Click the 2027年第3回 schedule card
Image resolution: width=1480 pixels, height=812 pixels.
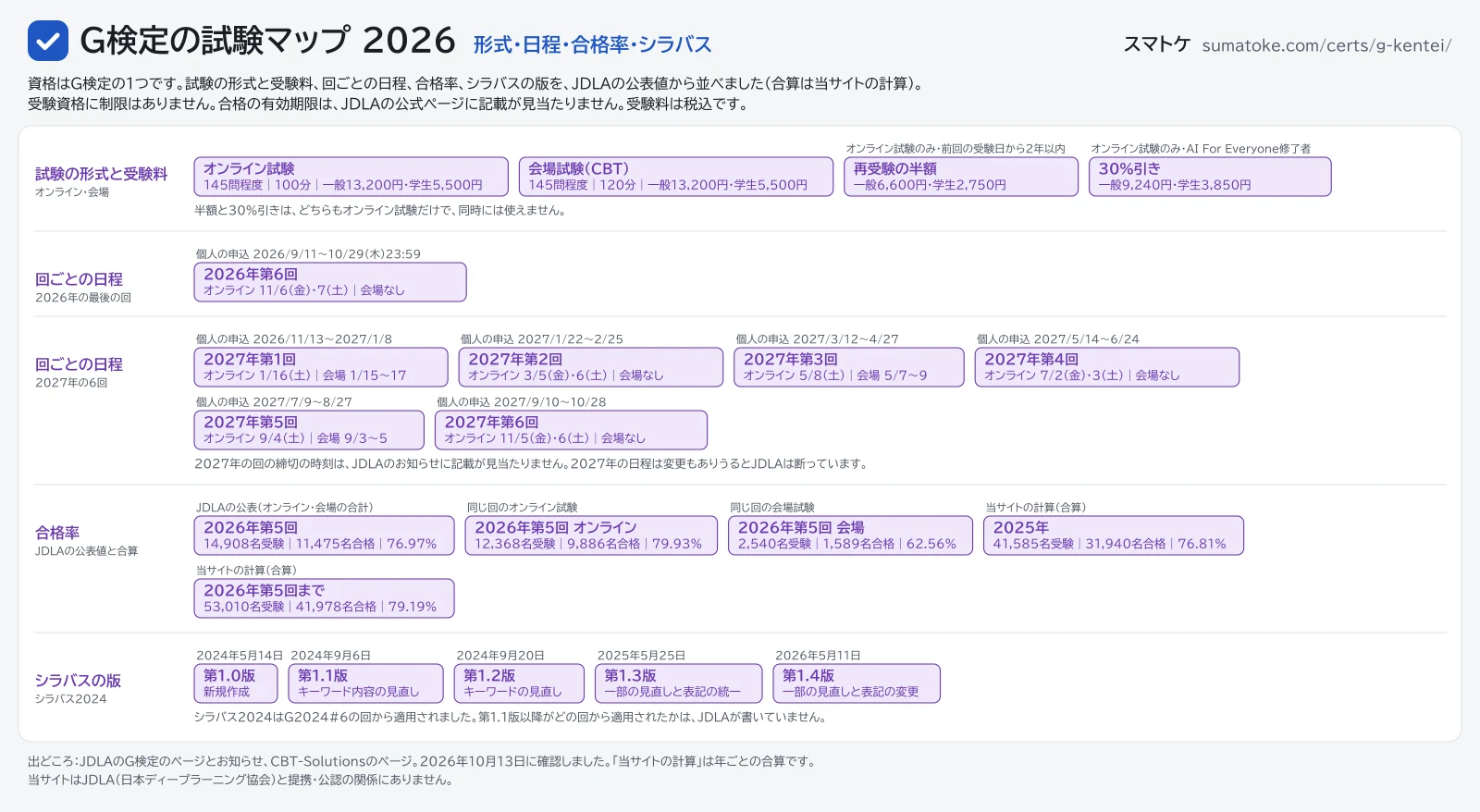coord(849,367)
